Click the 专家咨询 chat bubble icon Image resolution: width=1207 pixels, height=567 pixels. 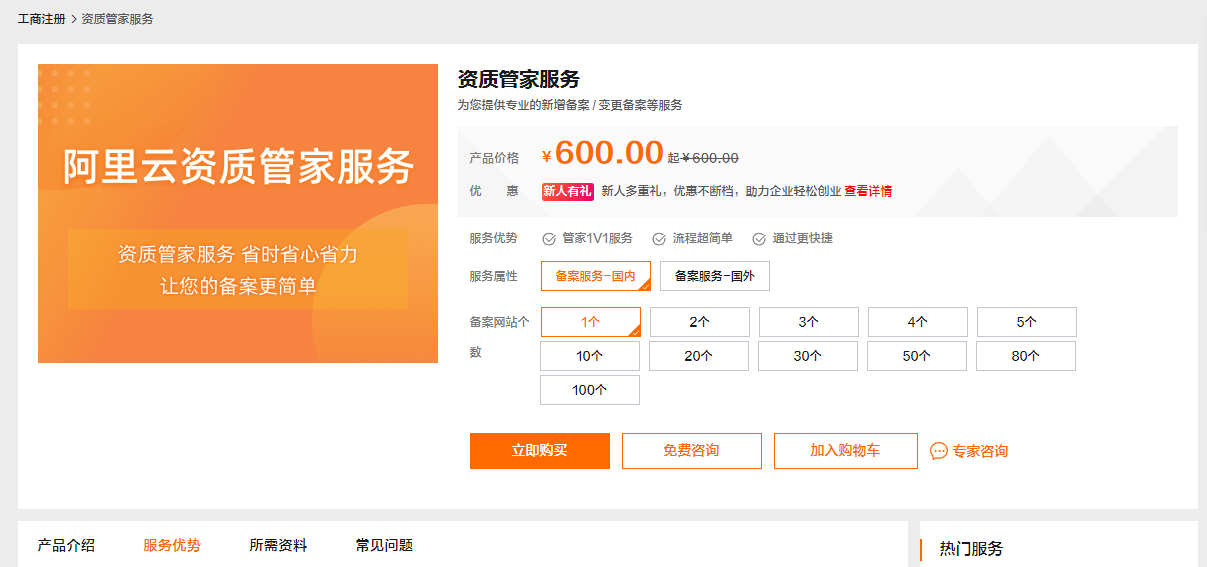tap(938, 451)
